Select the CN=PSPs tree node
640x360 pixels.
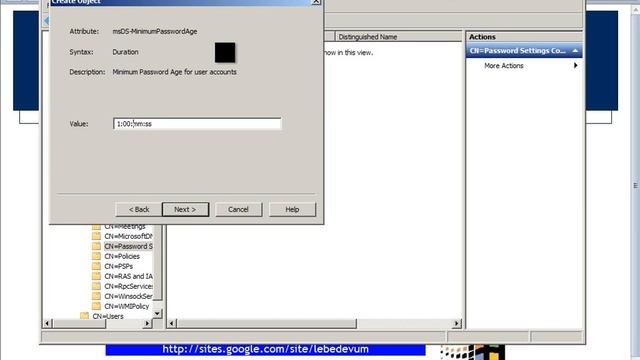[118, 266]
